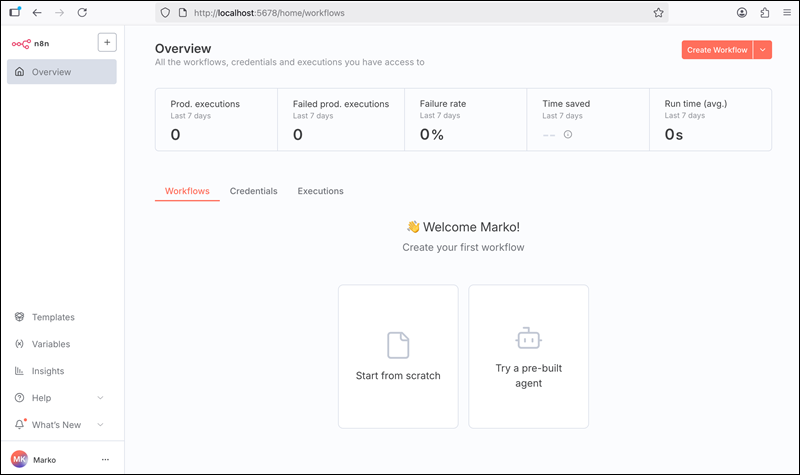Expand the Help menu chevron

tap(101, 398)
